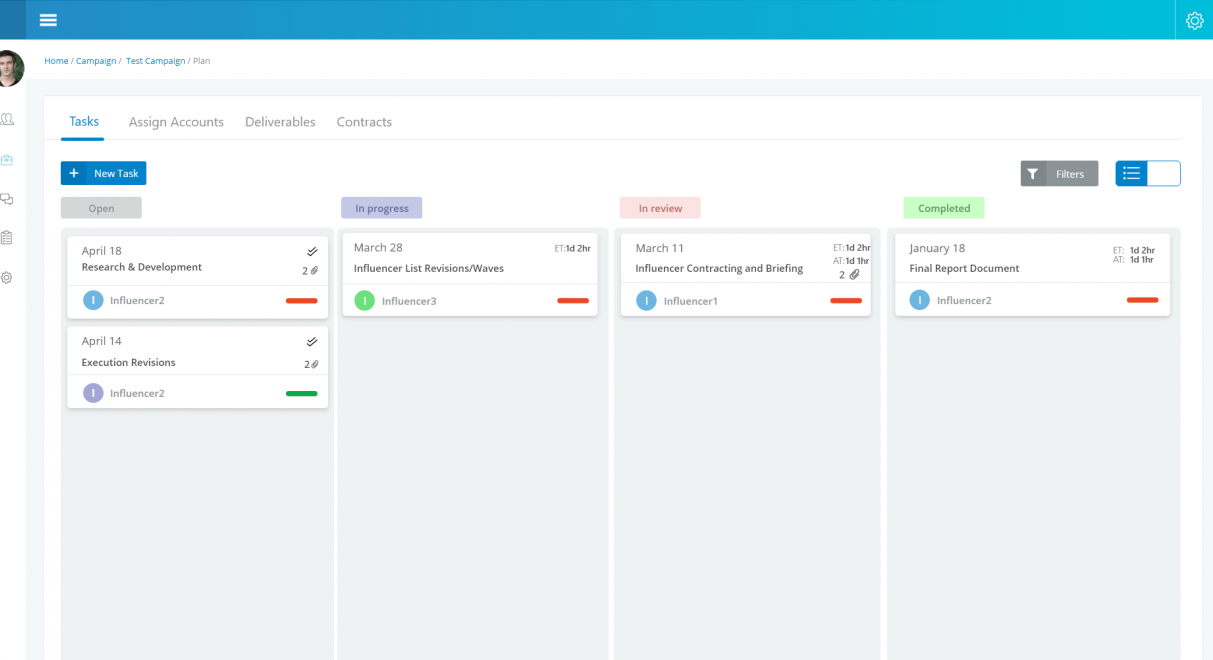Click the Influencer2 avatar on Final Report Document card

(919, 299)
